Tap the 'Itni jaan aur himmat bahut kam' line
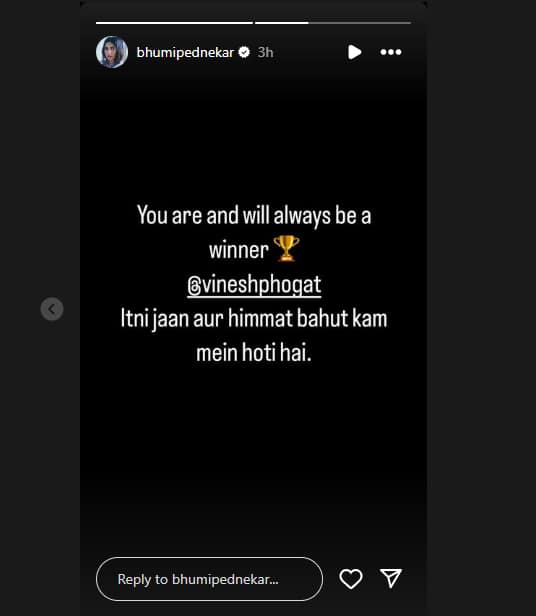This screenshot has width=536, height=616. [254, 319]
